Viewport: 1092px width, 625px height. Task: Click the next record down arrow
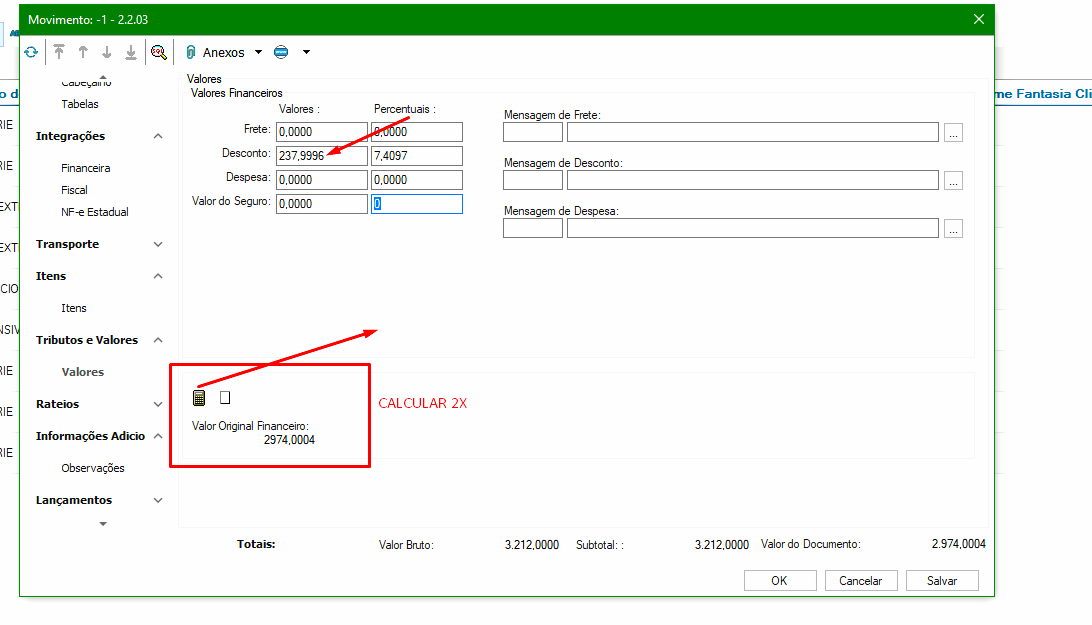coord(107,52)
